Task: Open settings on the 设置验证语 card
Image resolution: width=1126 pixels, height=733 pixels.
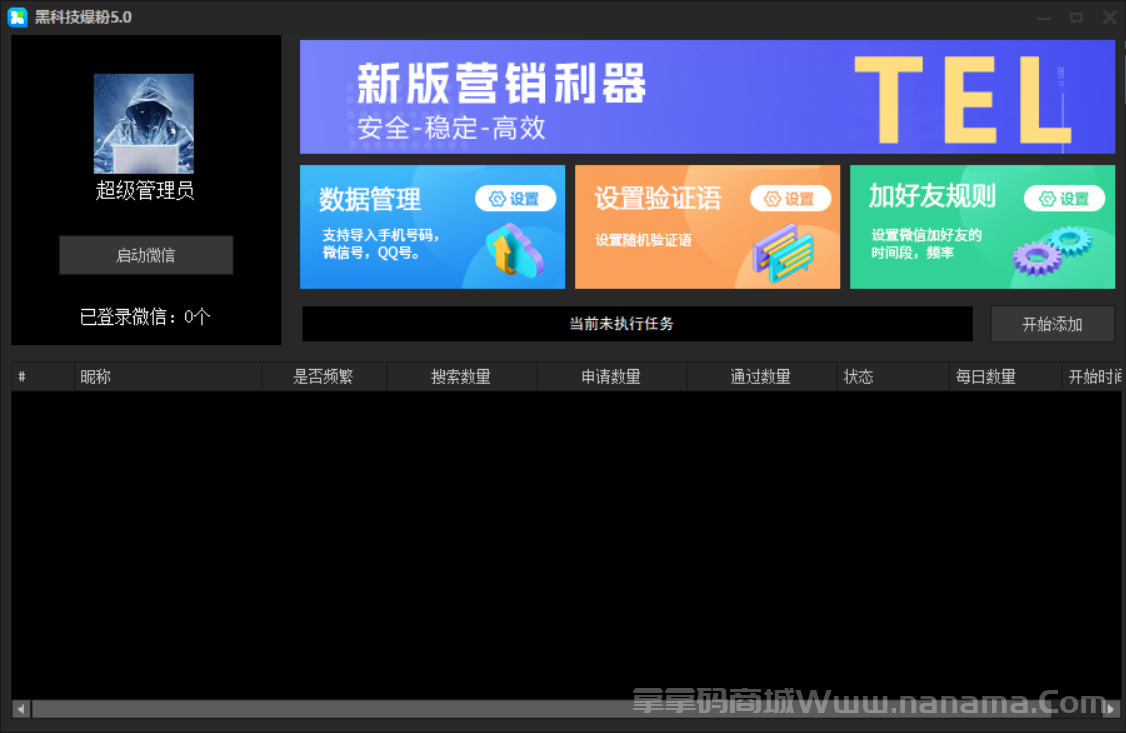Action: coord(791,199)
